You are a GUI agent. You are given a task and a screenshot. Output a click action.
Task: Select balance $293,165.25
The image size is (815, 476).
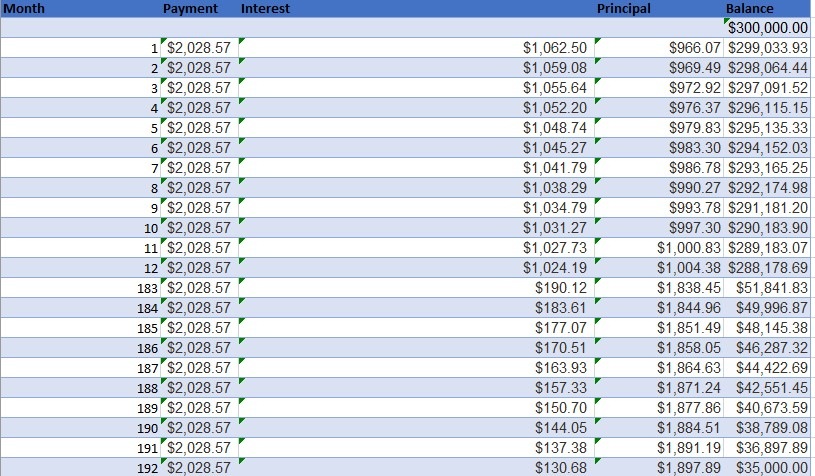tap(767, 168)
